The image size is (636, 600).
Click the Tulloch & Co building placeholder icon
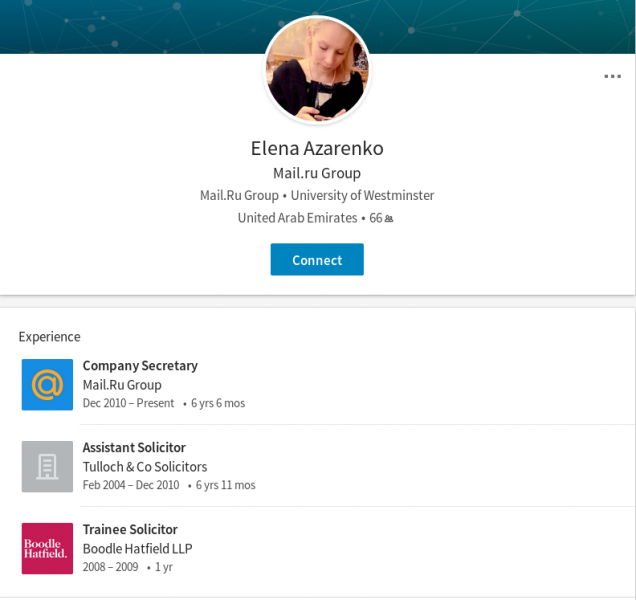point(47,467)
